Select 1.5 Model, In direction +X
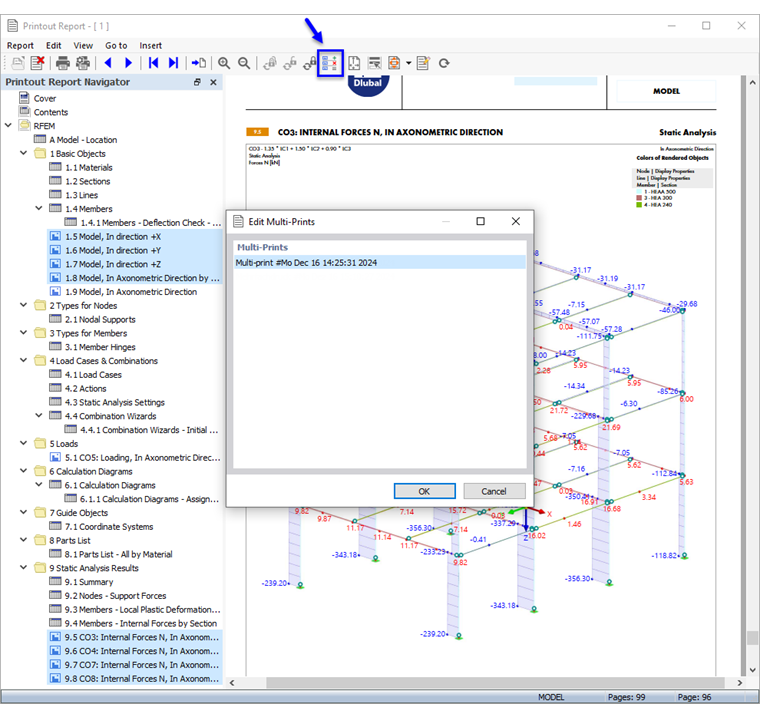This screenshot has width=760, height=718. [x=113, y=237]
